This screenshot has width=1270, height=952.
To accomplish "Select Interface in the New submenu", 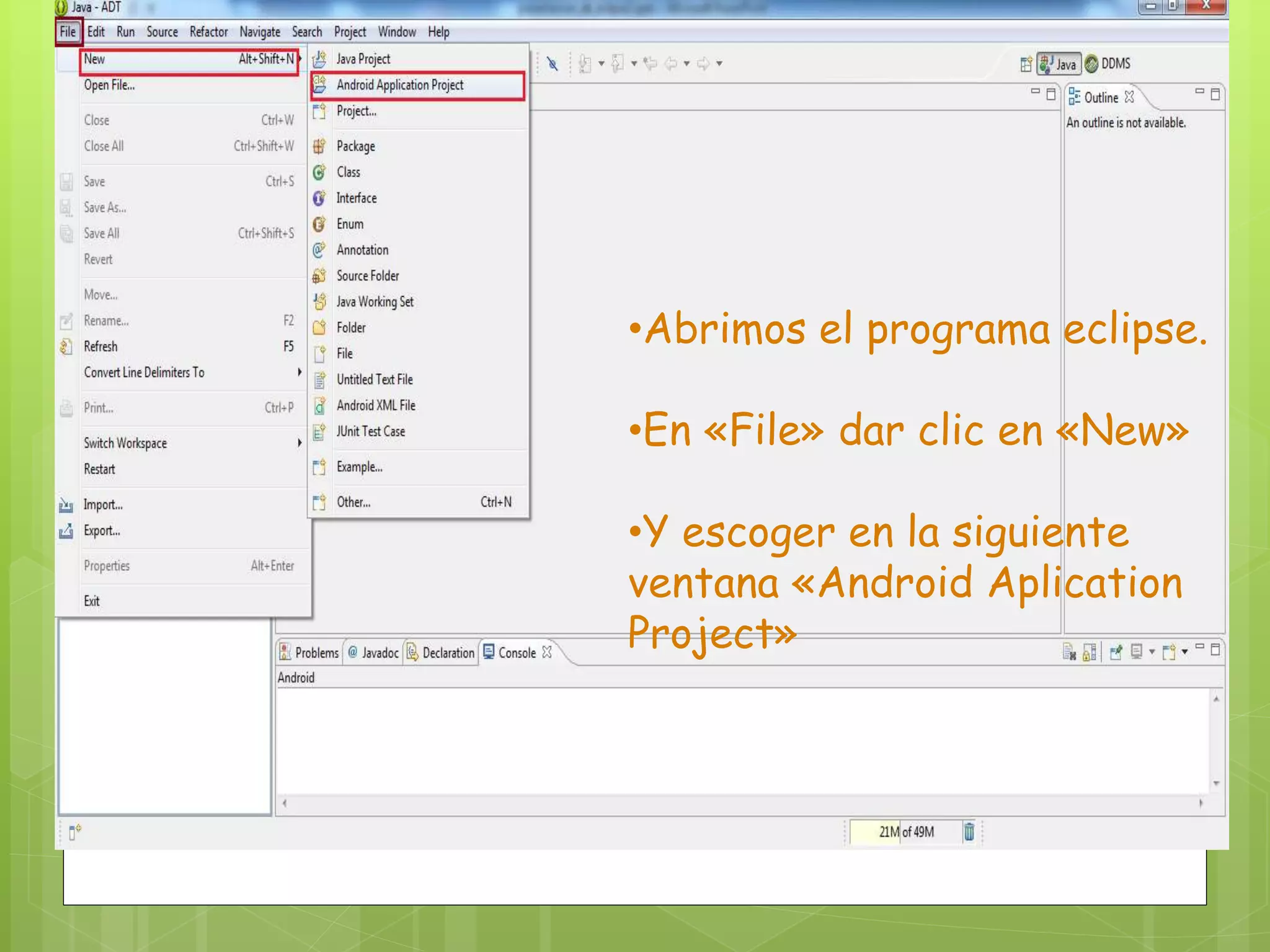I will coord(357,198).
